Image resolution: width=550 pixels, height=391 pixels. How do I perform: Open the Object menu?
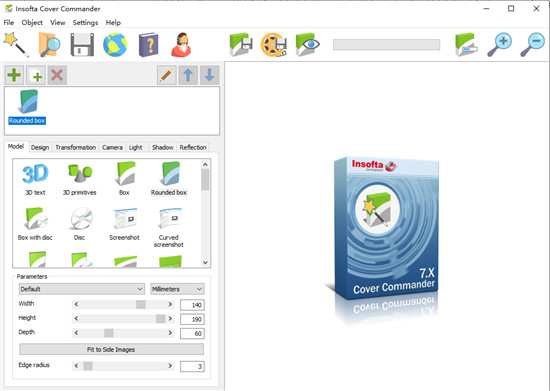tap(32, 22)
